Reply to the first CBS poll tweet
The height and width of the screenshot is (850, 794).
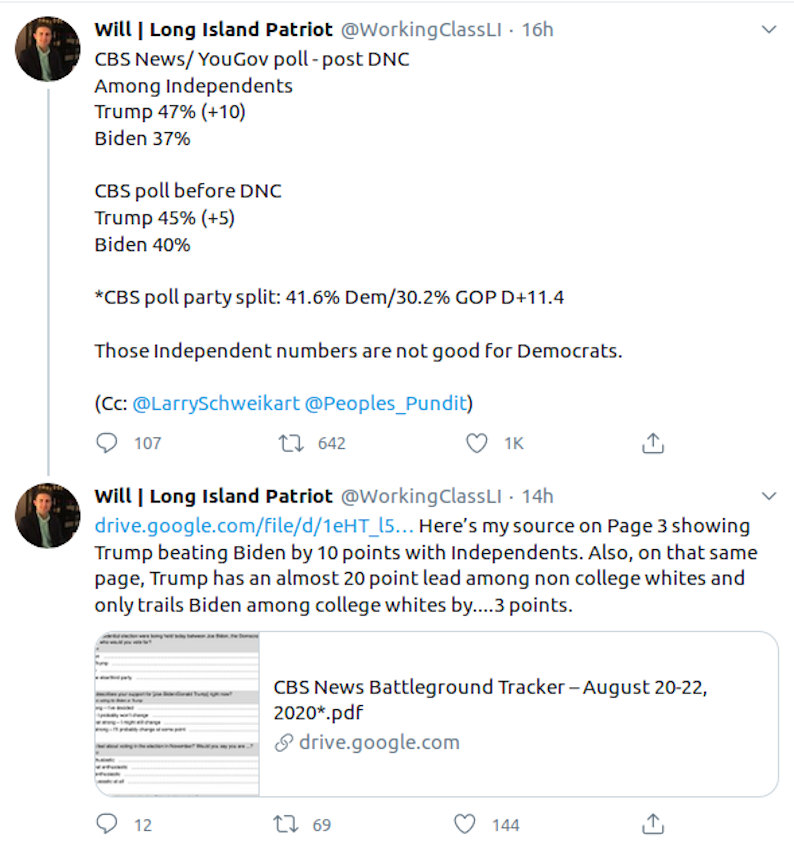pyautogui.click(x=107, y=443)
